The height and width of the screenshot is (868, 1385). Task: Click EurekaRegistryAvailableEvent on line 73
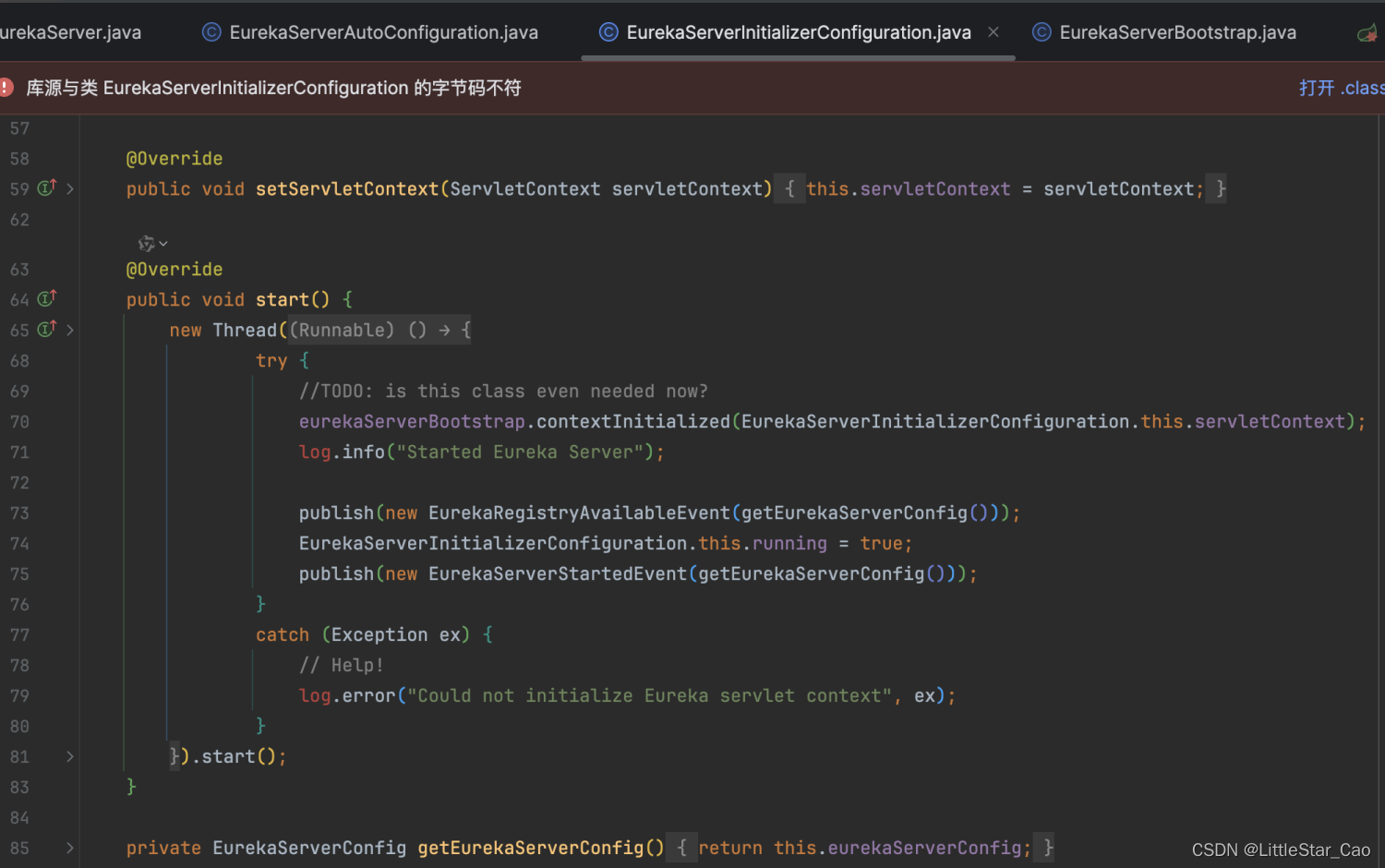click(579, 513)
